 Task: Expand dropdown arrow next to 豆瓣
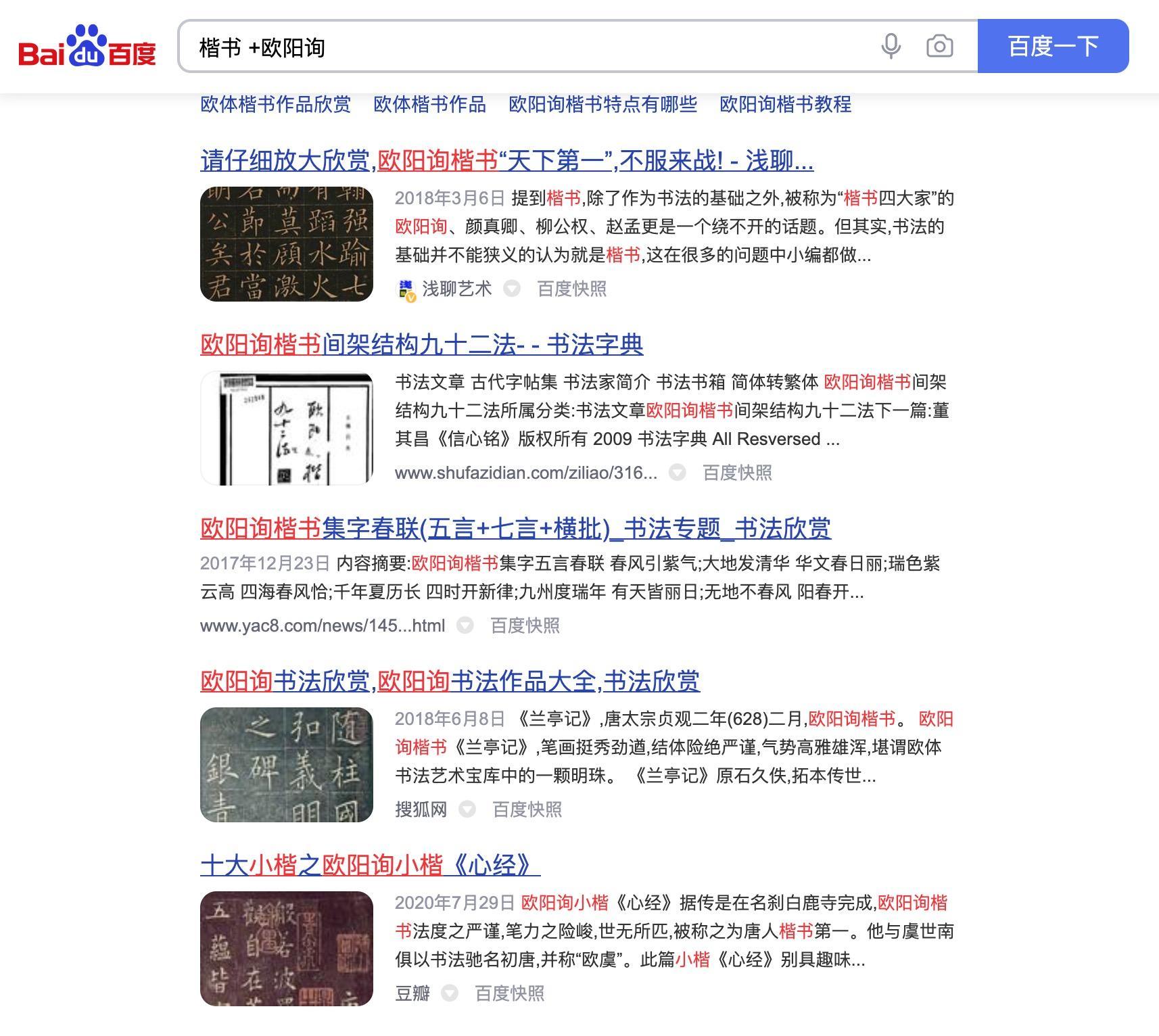coord(450,993)
